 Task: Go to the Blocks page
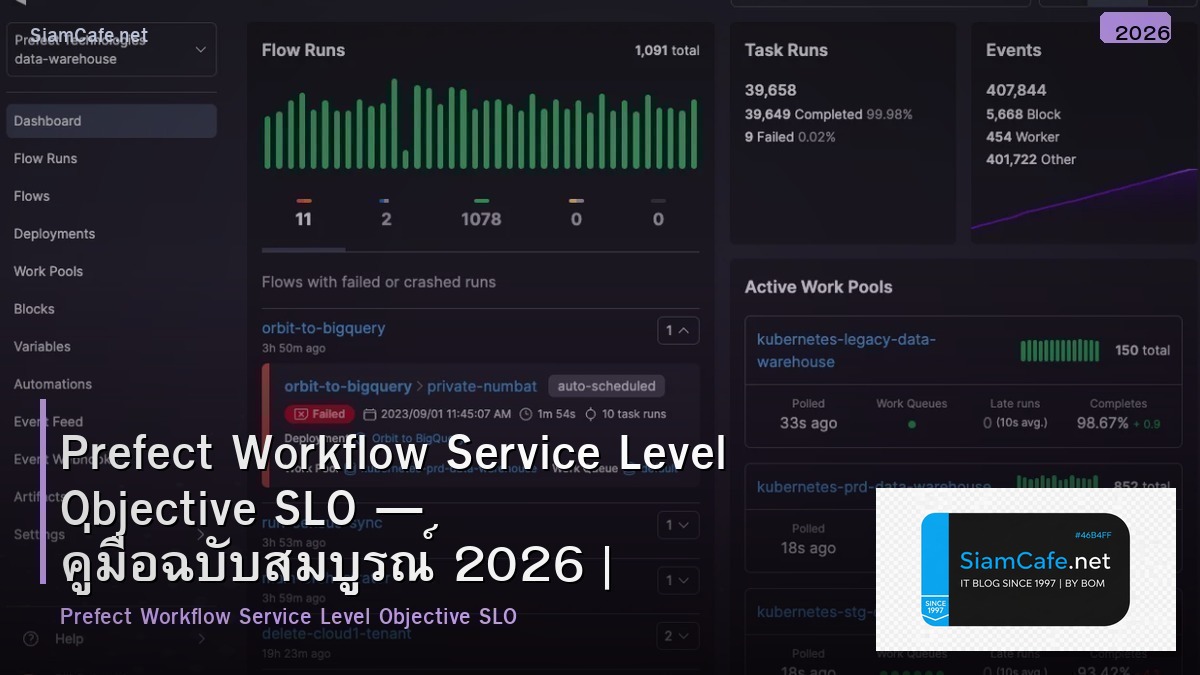[x=33, y=308]
